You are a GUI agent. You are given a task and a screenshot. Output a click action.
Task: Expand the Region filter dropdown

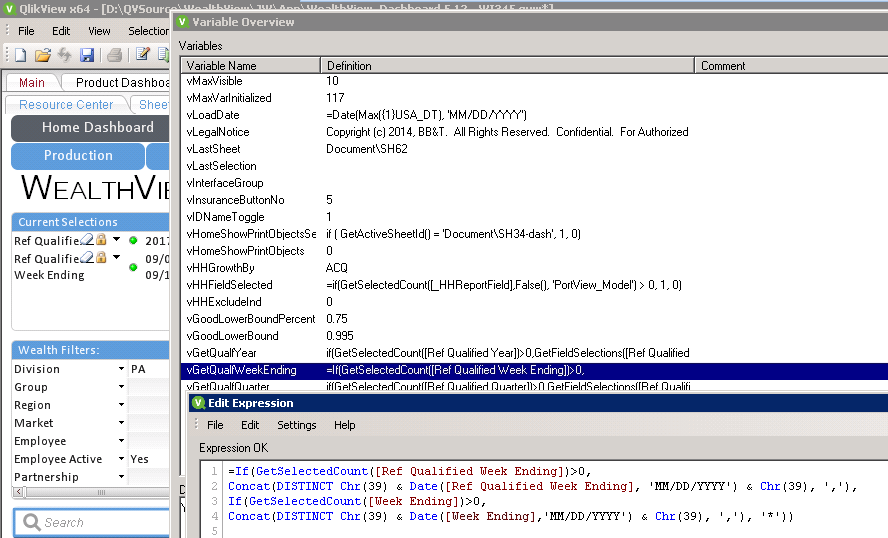[x=120, y=405]
